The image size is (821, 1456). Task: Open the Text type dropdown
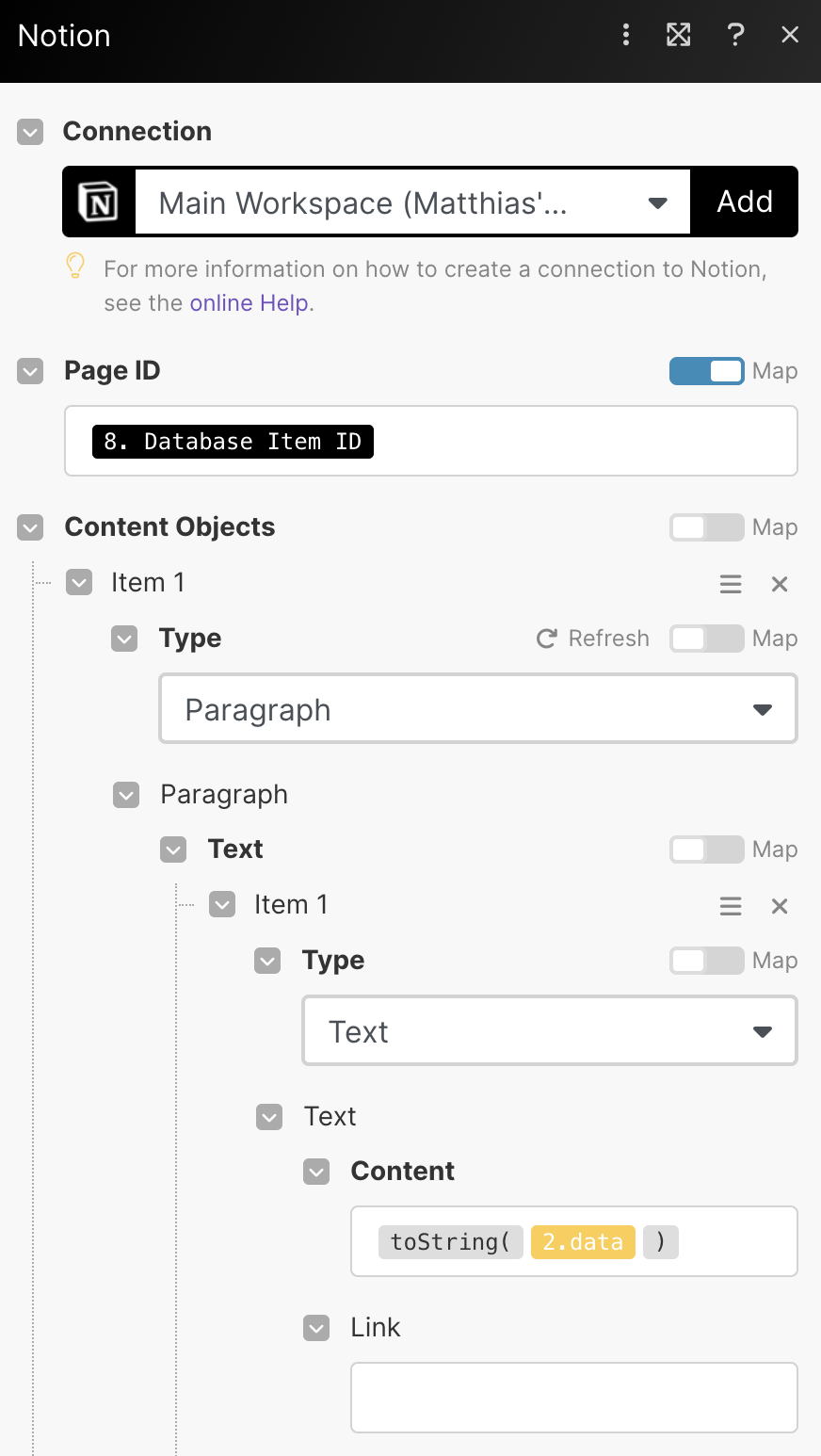[550, 1031]
